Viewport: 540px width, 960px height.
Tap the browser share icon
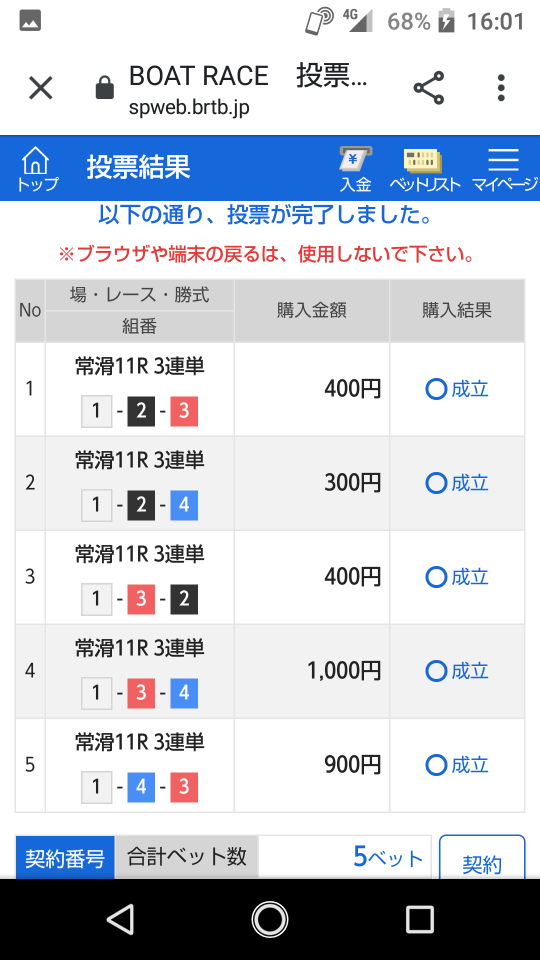click(x=429, y=88)
